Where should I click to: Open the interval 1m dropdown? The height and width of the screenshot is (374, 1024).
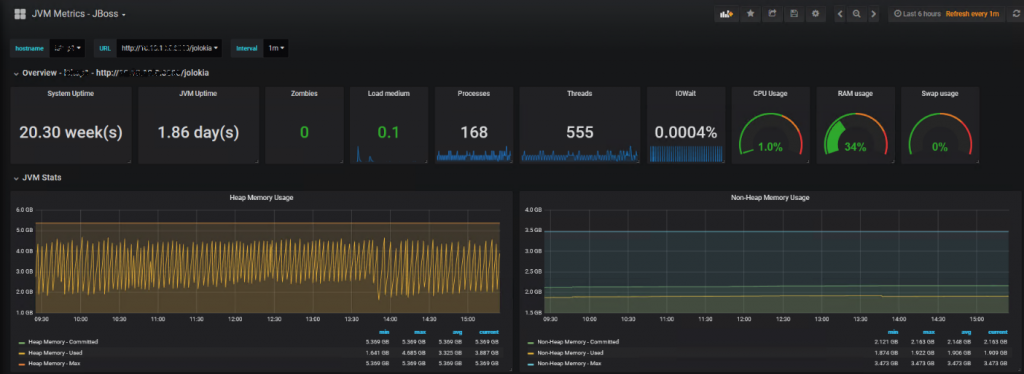[x=276, y=48]
